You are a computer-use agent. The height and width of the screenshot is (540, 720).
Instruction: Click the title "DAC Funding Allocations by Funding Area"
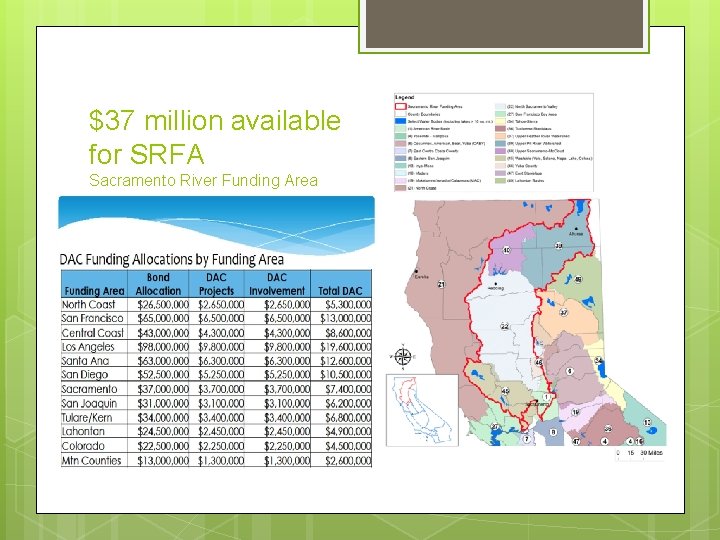171,259
